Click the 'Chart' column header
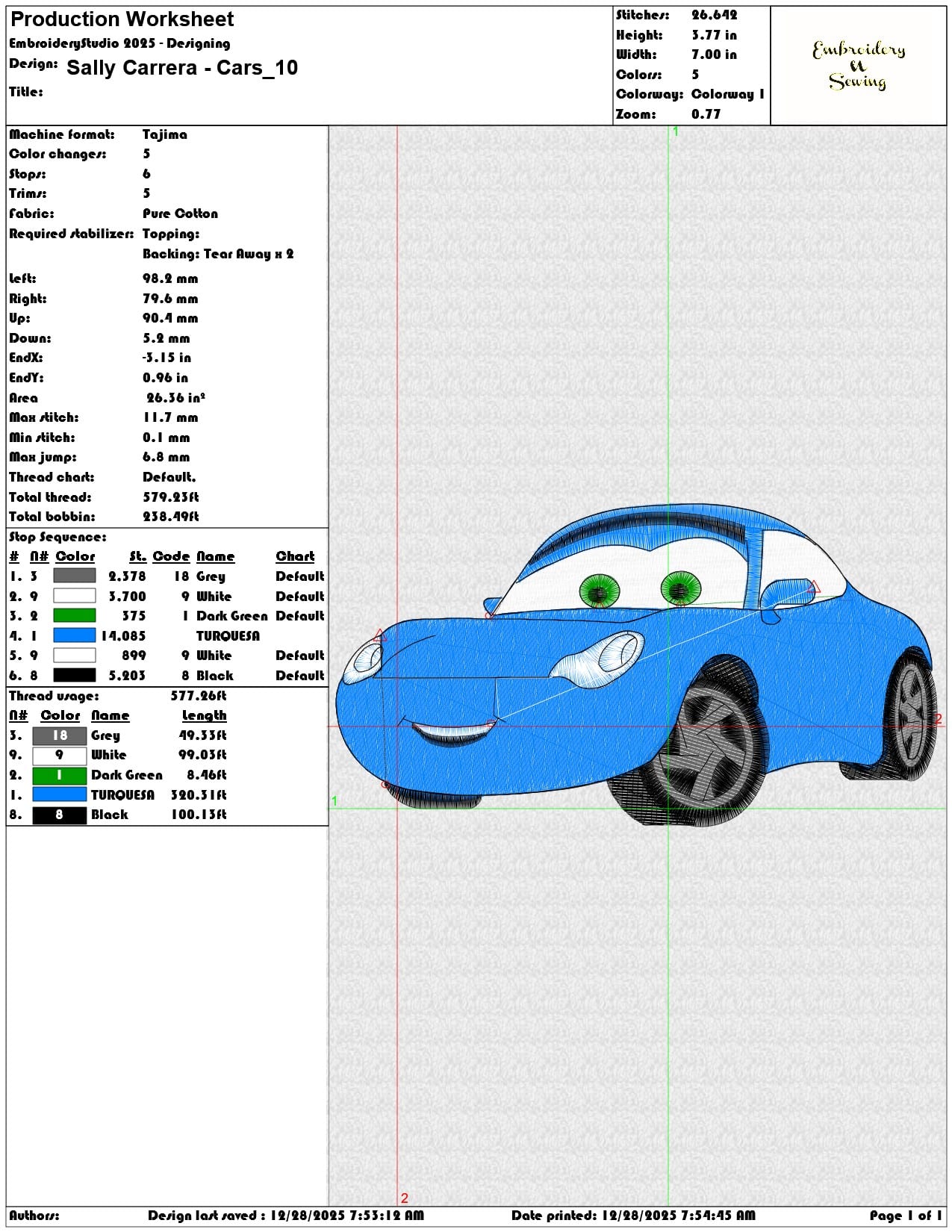Image resolution: width=952 pixels, height=1232 pixels. click(296, 556)
